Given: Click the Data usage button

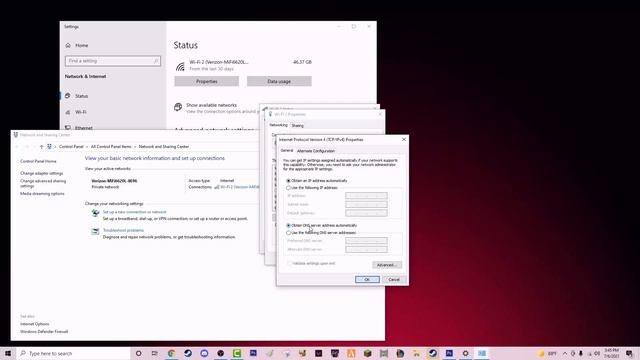Looking at the screenshot, I should (x=279, y=81).
